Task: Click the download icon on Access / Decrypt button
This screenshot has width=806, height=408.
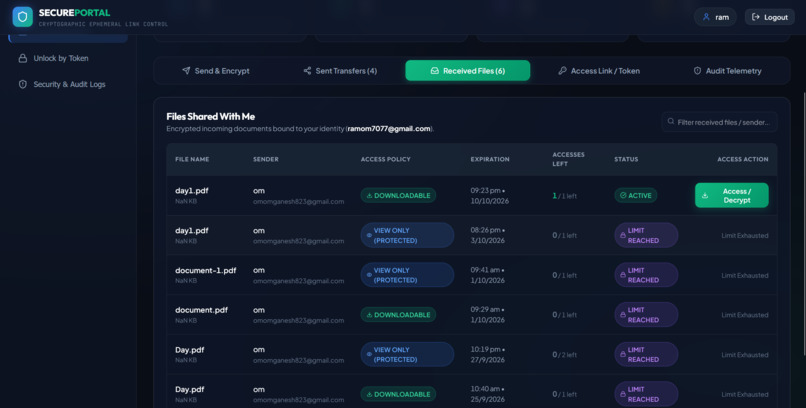Action: click(x=705, y=196)
